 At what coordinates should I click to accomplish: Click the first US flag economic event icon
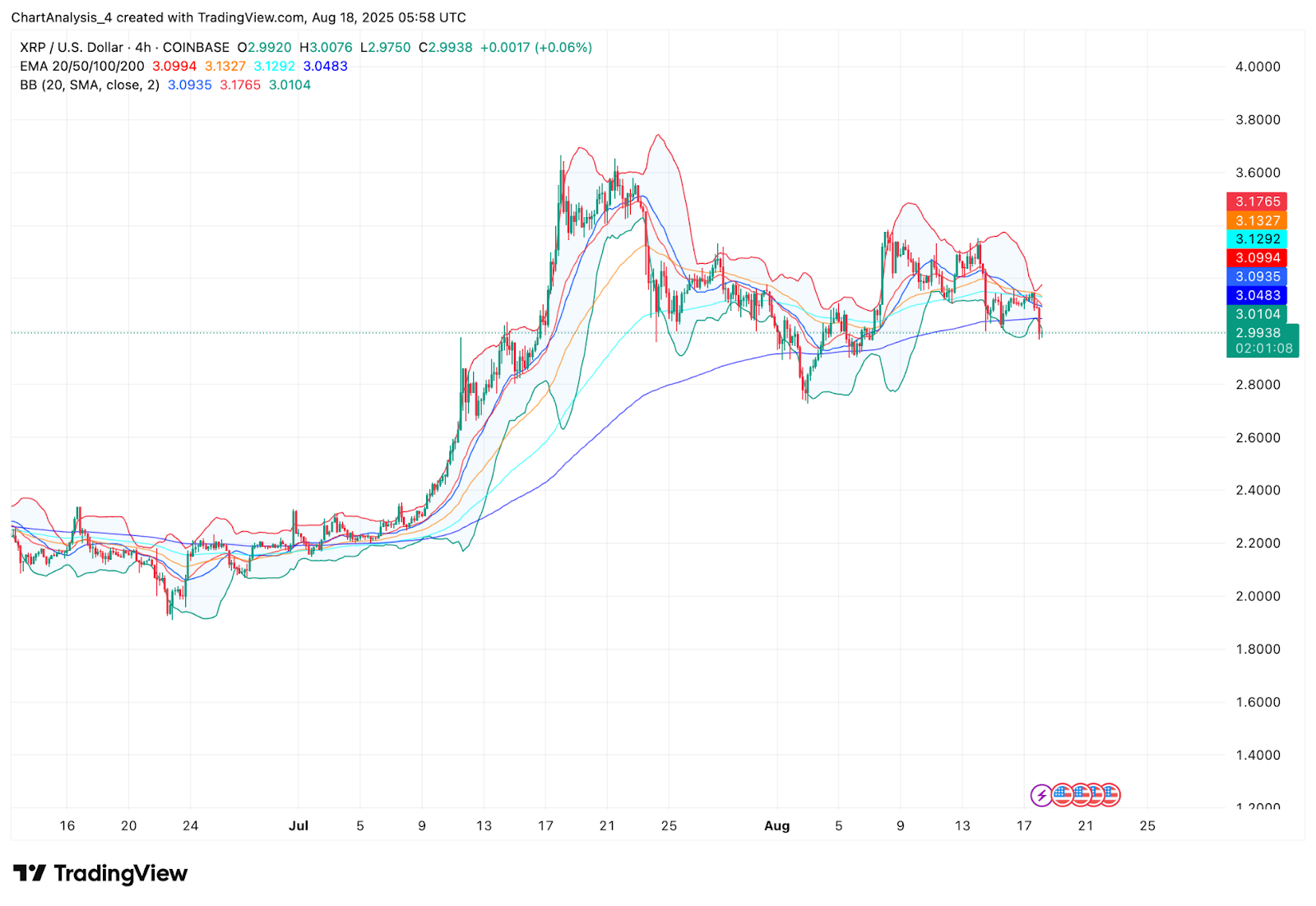coord(1062,795)
